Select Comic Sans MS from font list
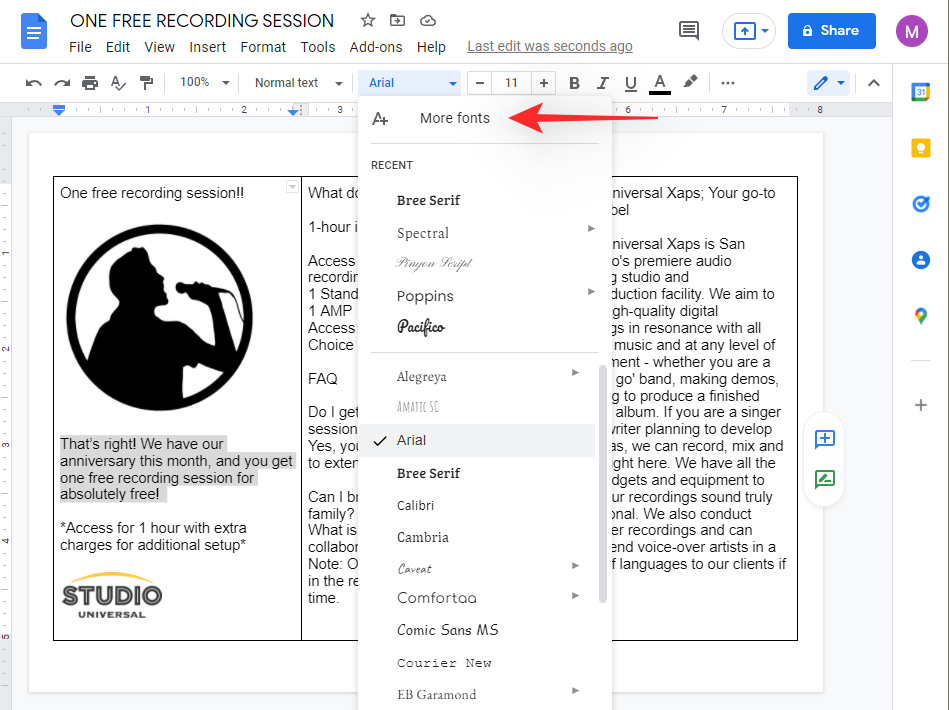Image resolution: width=949 pixels, height=710 pixels. [447, 630]
